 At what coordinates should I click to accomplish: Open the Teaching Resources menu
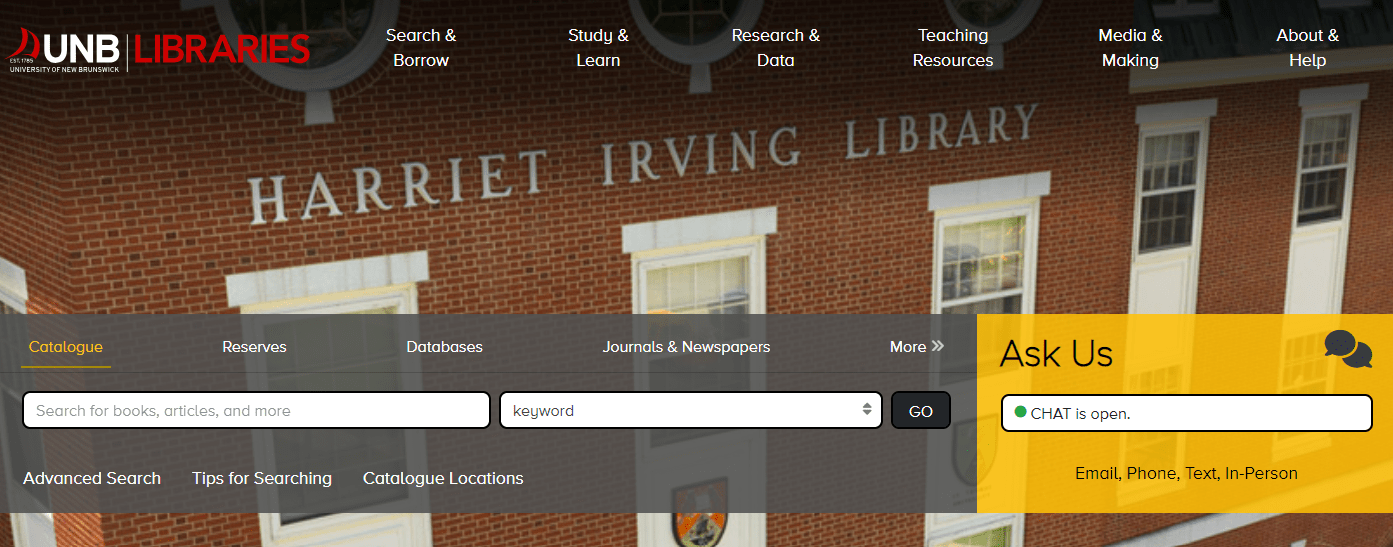point(953,48)
